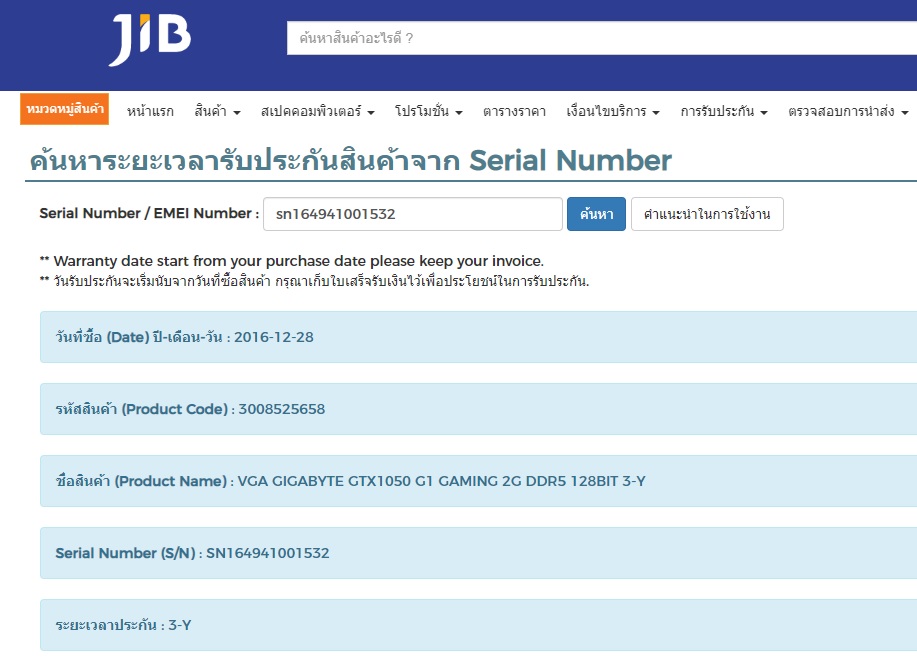
Task: Expand the เงื่อนไขบริการ dropdown
Action: pyautogui.click(x=613, y=111)
